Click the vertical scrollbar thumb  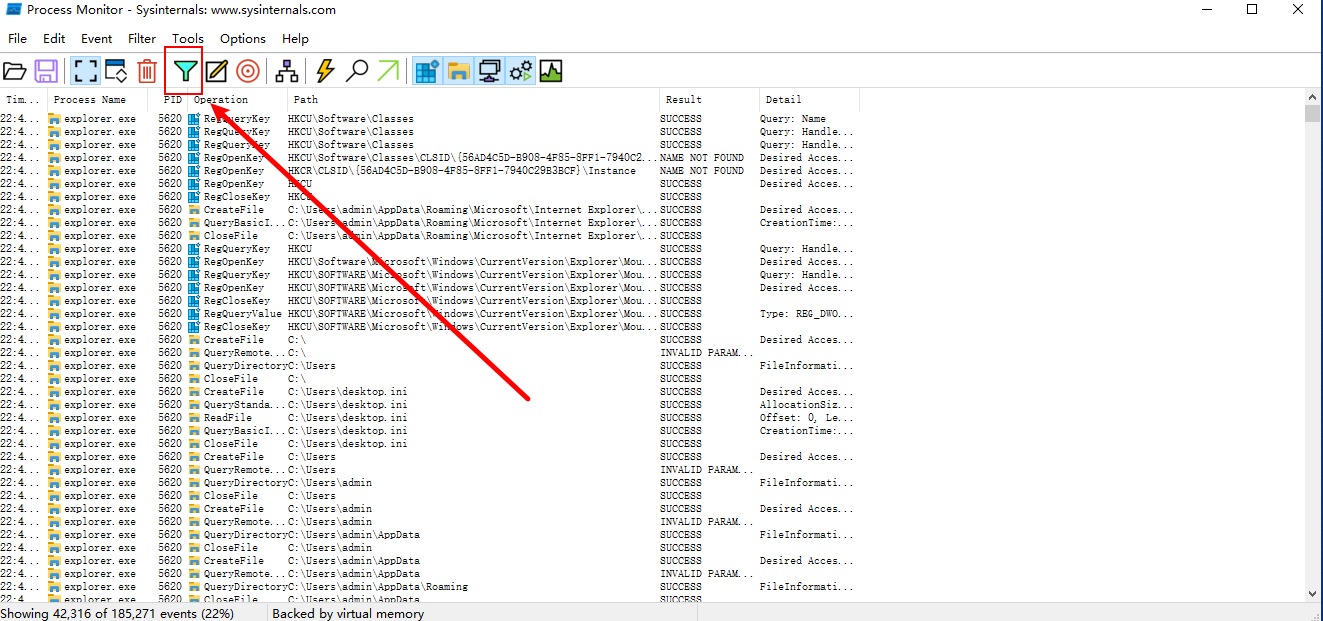coord(1313,113)
